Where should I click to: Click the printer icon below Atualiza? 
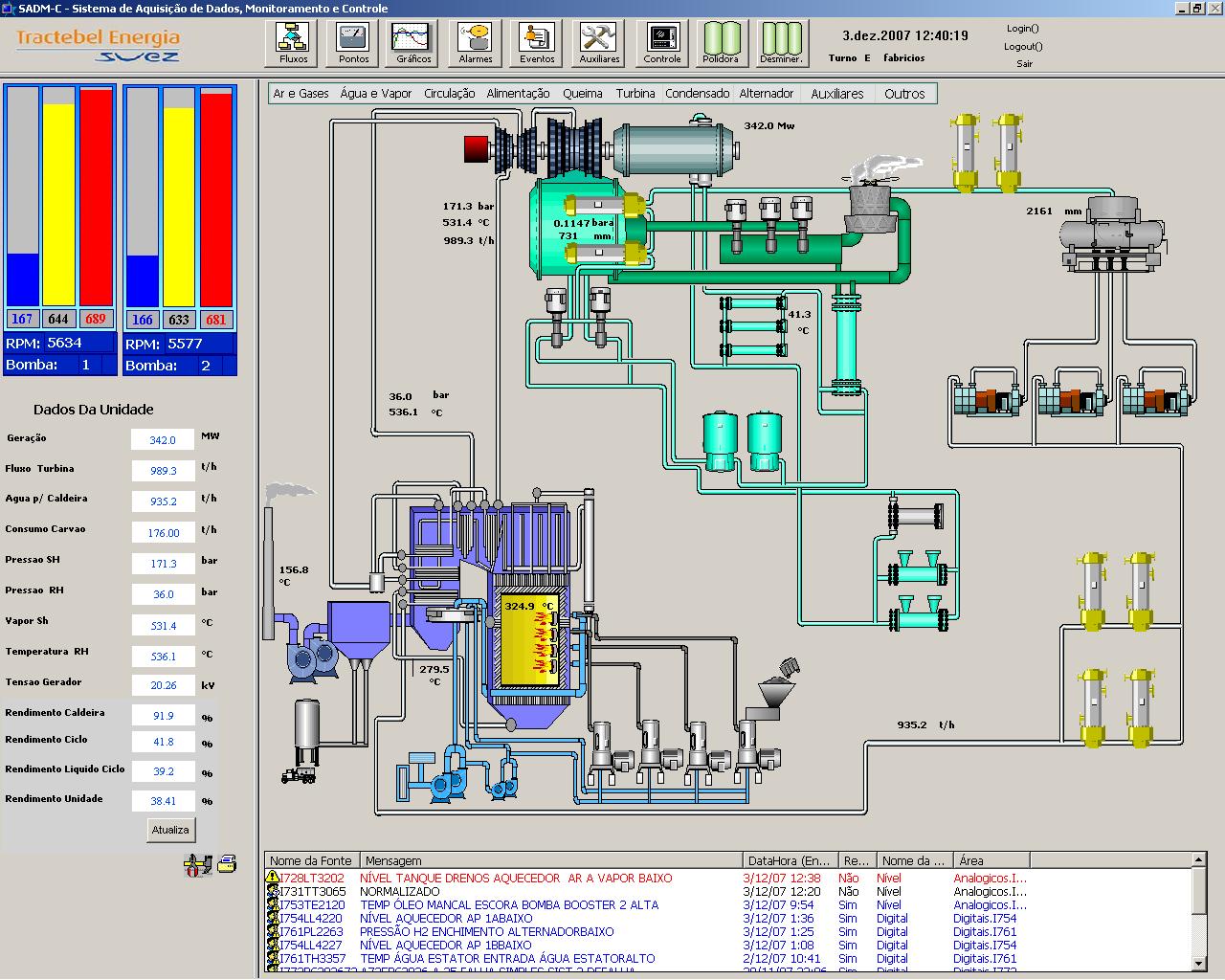[227, 864]
